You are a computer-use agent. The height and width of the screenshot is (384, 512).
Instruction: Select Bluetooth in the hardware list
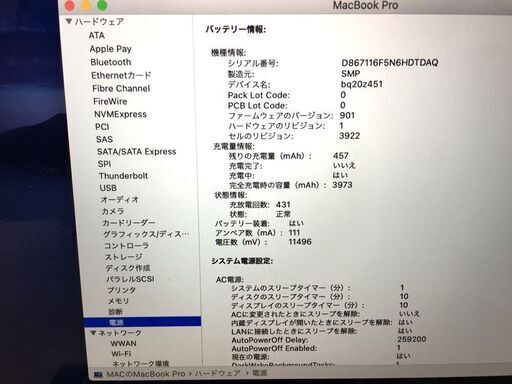click(111, 62)
